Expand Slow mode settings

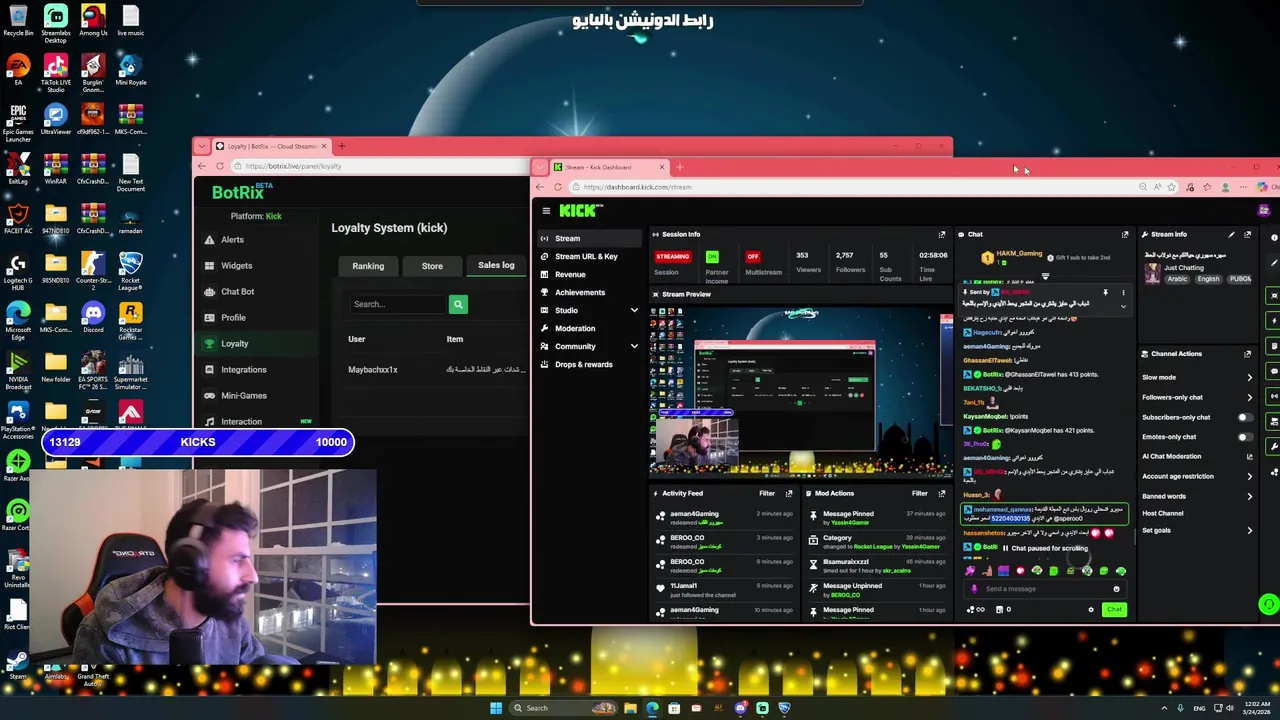pyautogui.click(x=1249, y=378)
